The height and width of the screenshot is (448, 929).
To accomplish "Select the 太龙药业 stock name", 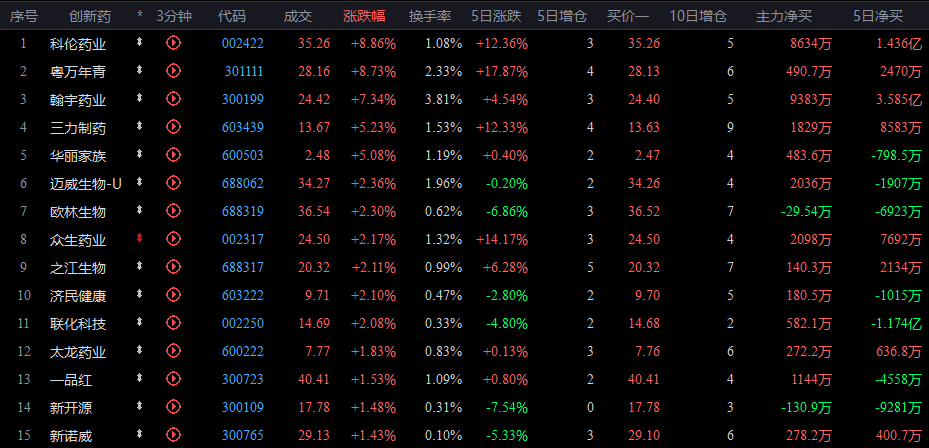I will click(78, 351).
